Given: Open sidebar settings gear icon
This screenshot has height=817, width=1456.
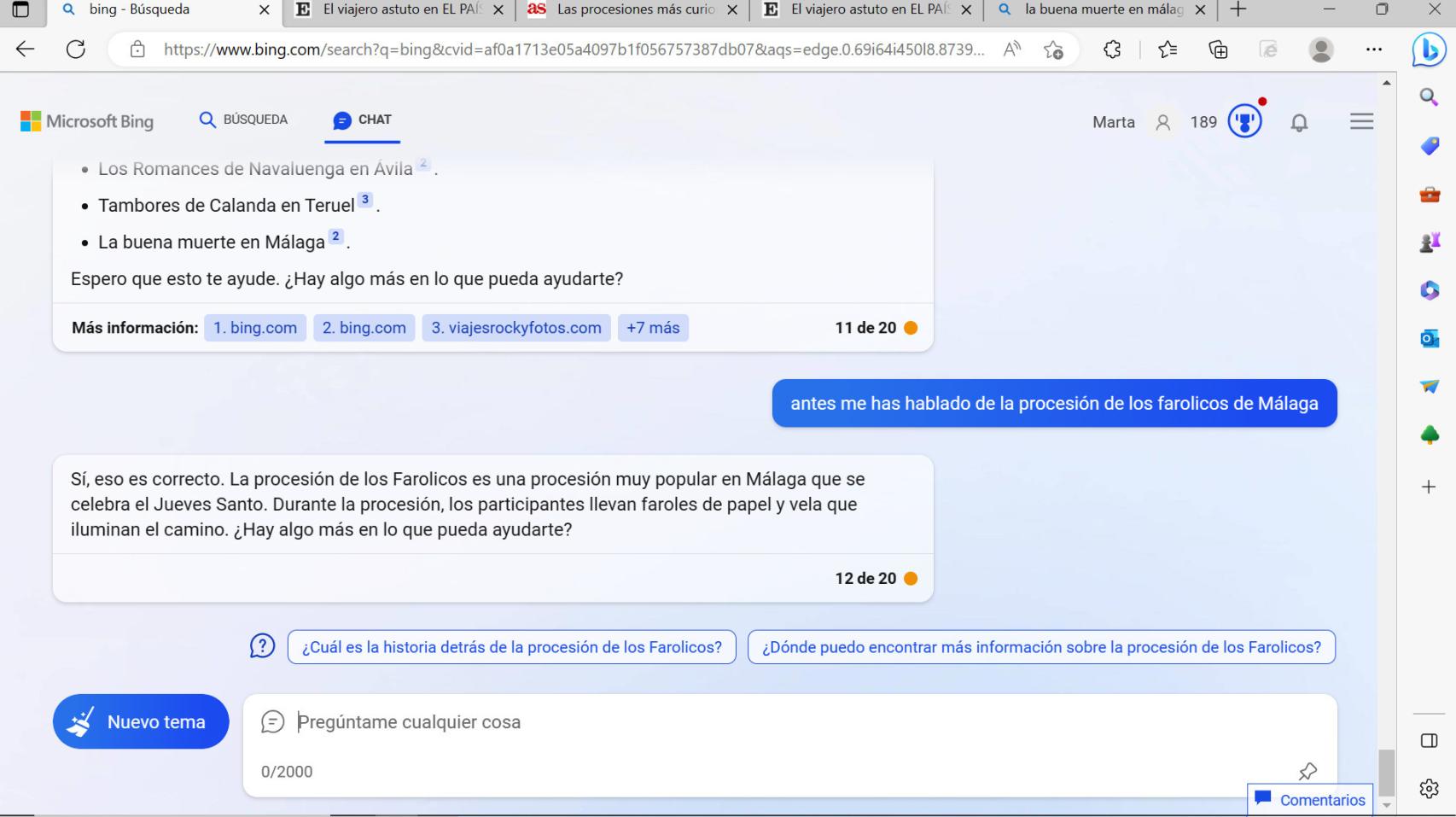Looking at the screenshot, I should pos(1429,789).
